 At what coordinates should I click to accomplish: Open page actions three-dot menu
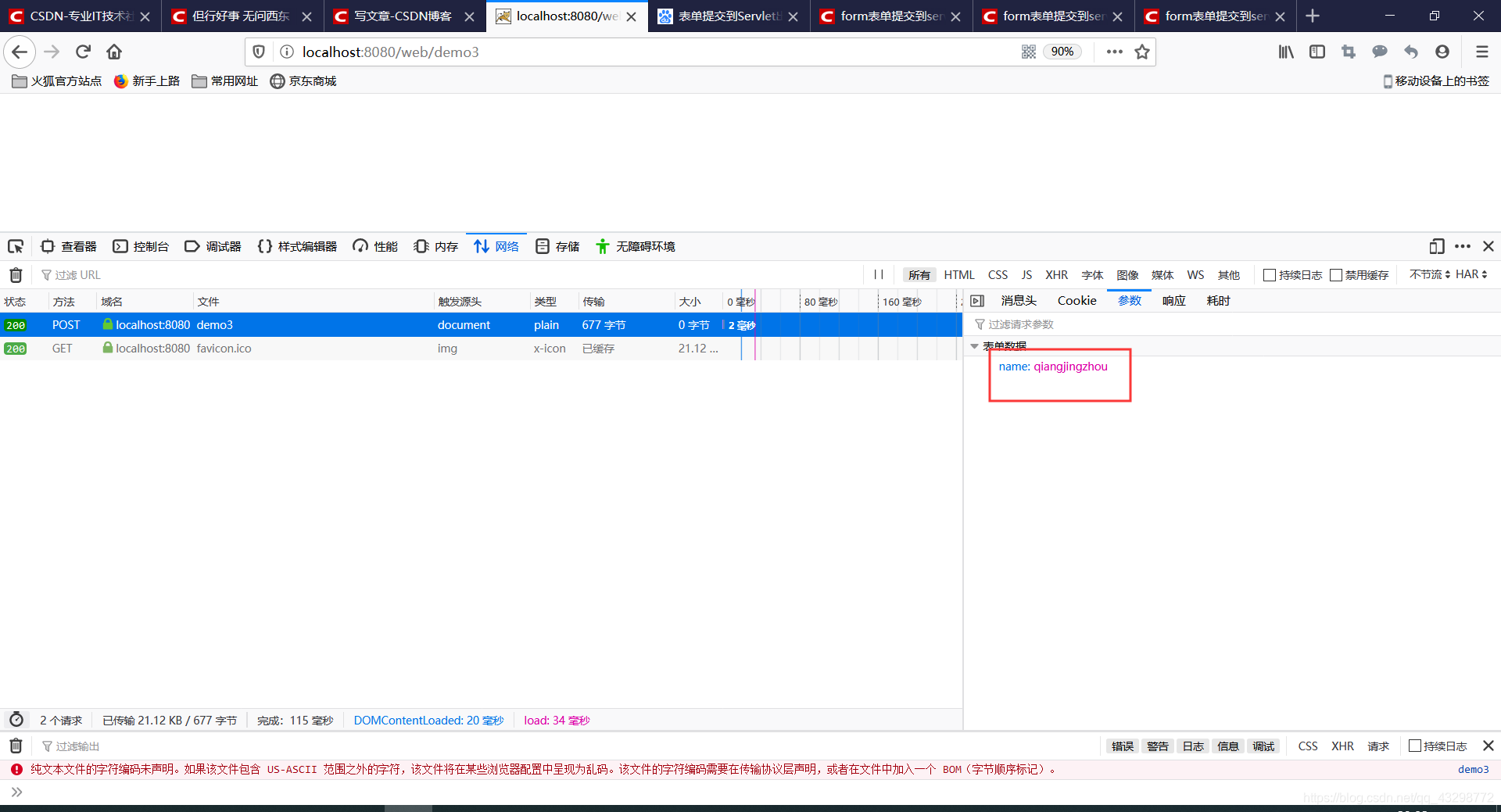[1115, 52]
